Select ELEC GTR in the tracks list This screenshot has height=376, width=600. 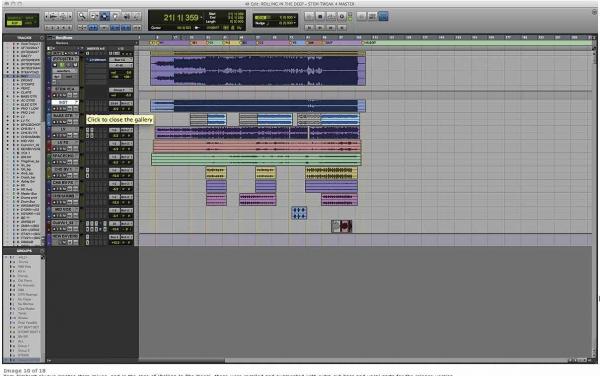[x=29, y=104]
